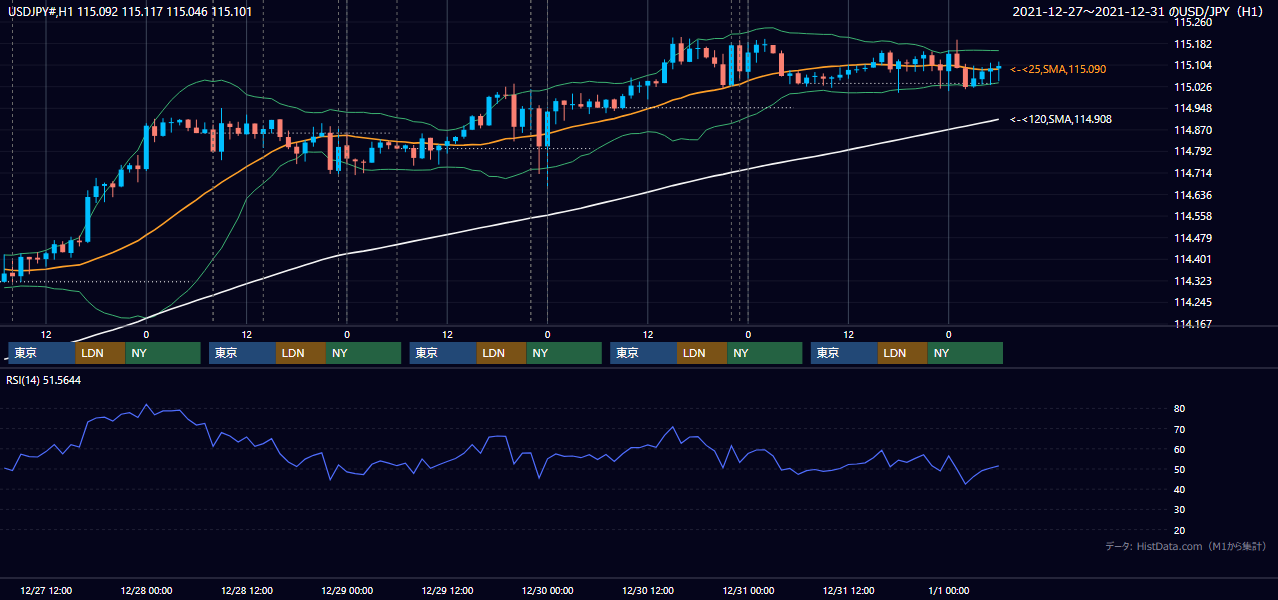Click the 114.245 price axis value
The width and height of the screenshot is (1278, 600).
(x=1191, y=302)
